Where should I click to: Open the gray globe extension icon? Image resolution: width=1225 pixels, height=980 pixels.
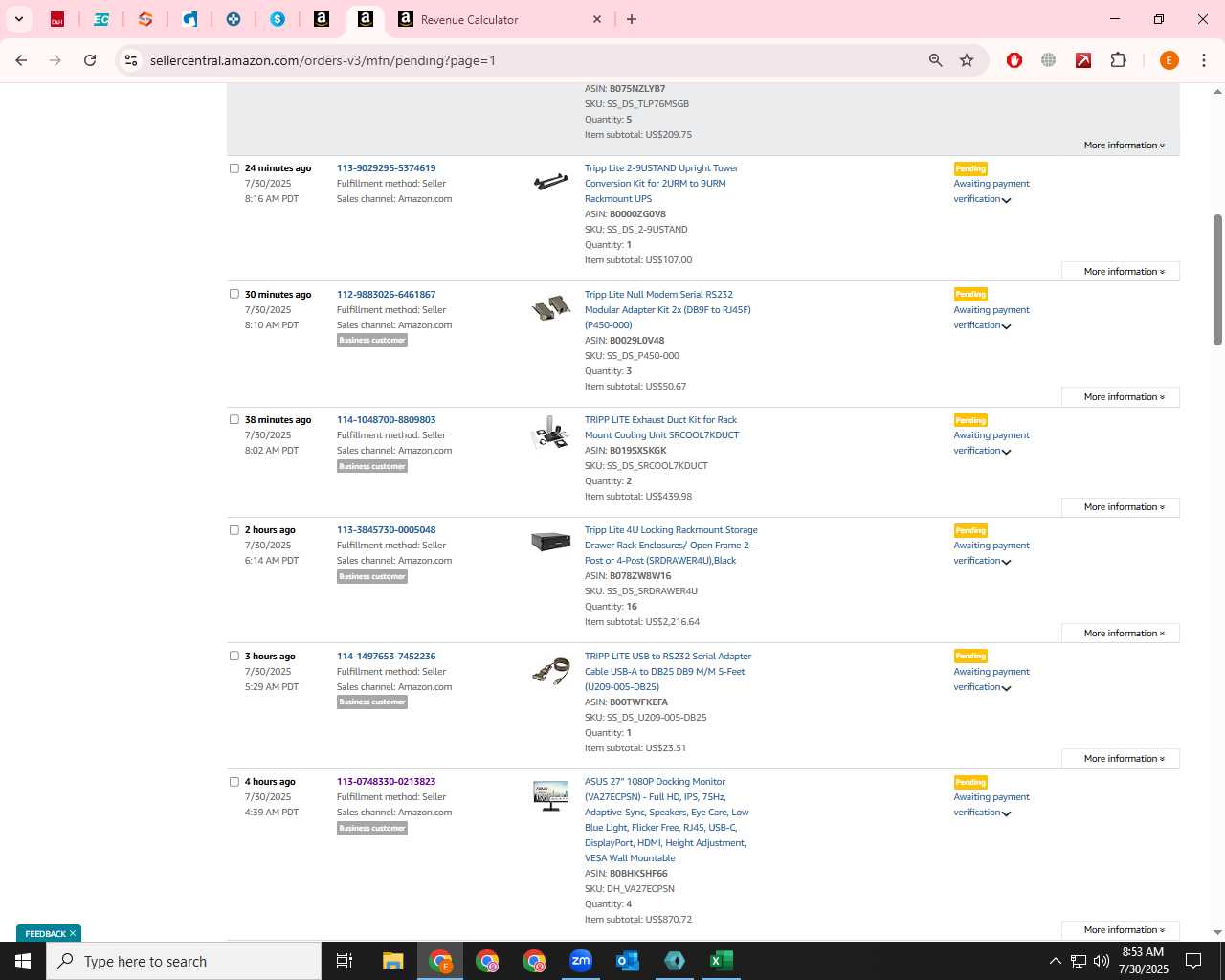1049,60
